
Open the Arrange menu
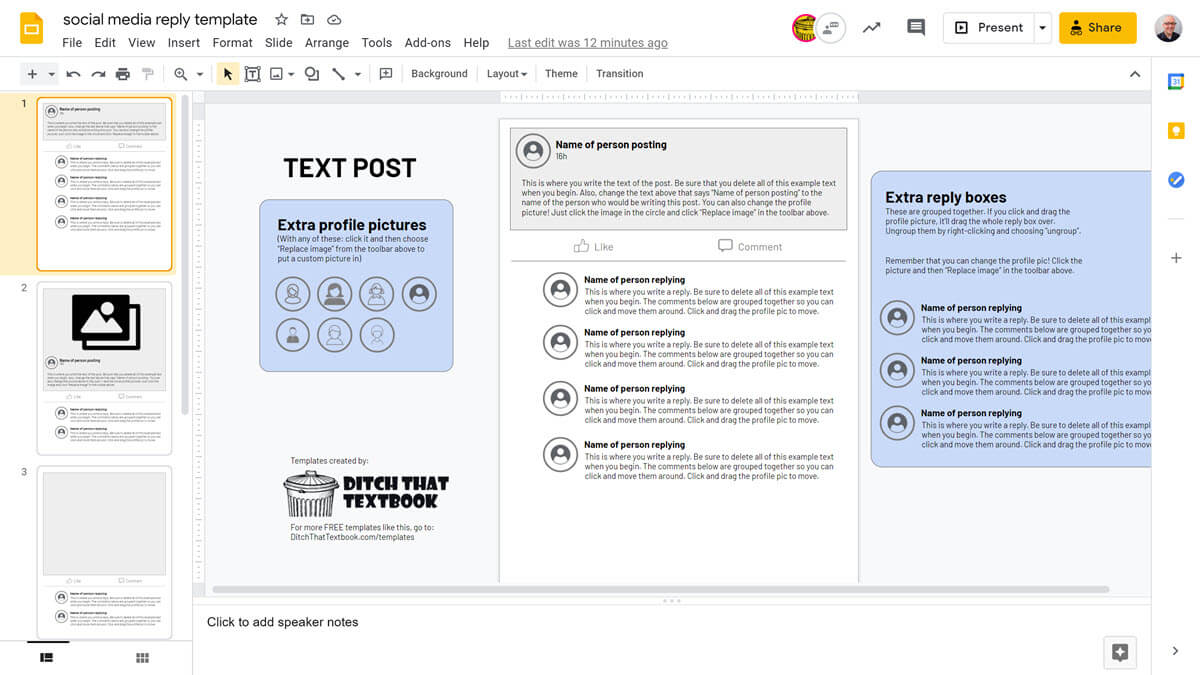[x=327, y=43]
